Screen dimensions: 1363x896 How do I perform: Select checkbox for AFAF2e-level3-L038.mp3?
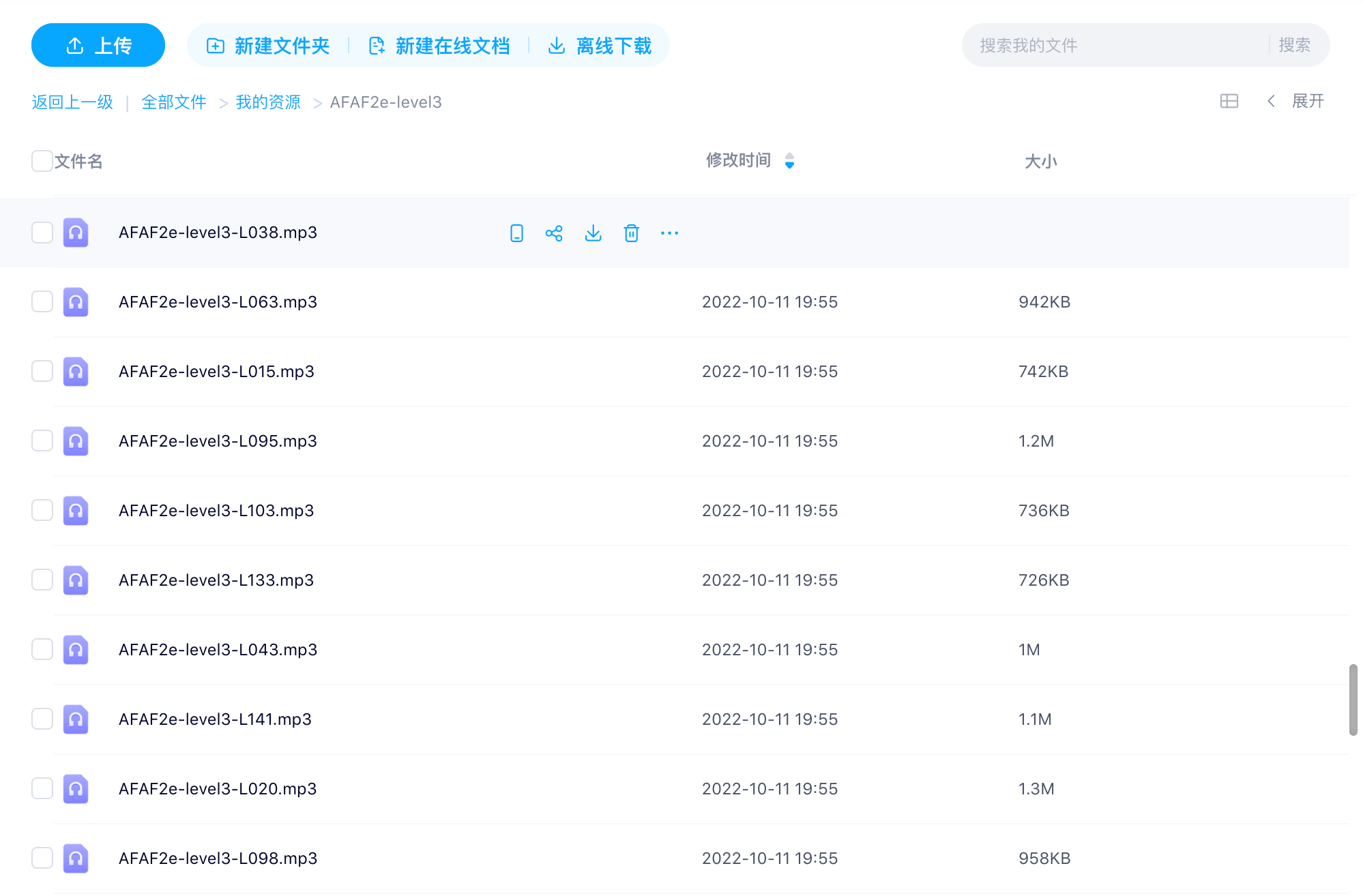pos(42,233)
